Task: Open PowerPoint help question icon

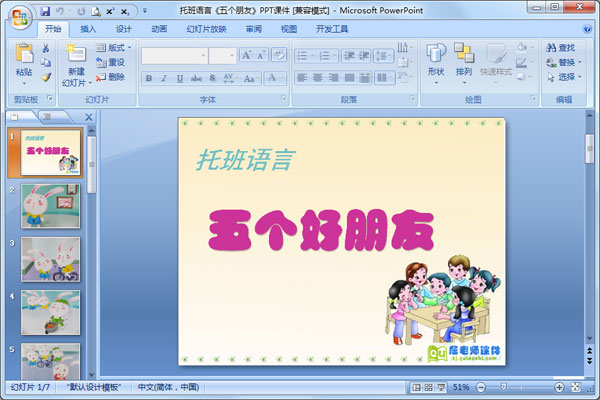Action: coord(587,29)
